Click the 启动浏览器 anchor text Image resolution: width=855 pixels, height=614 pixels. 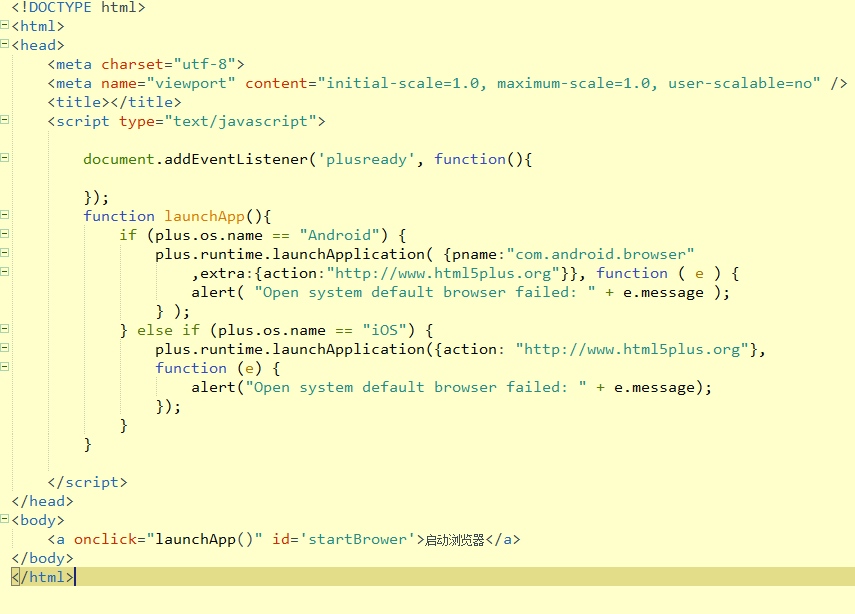(454, 540)
